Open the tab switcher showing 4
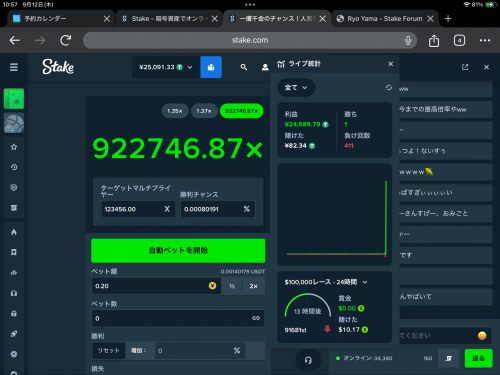Screen dimensions: 500x375 coord(459,40)
